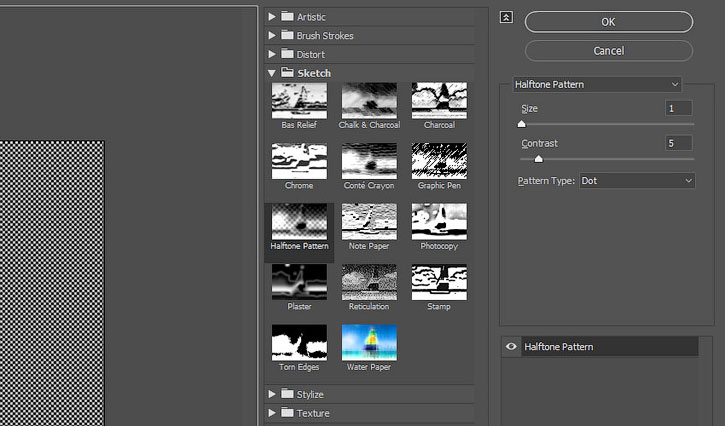Click the open Sketch folder icon
725x426 pixels.
point(288,73)
